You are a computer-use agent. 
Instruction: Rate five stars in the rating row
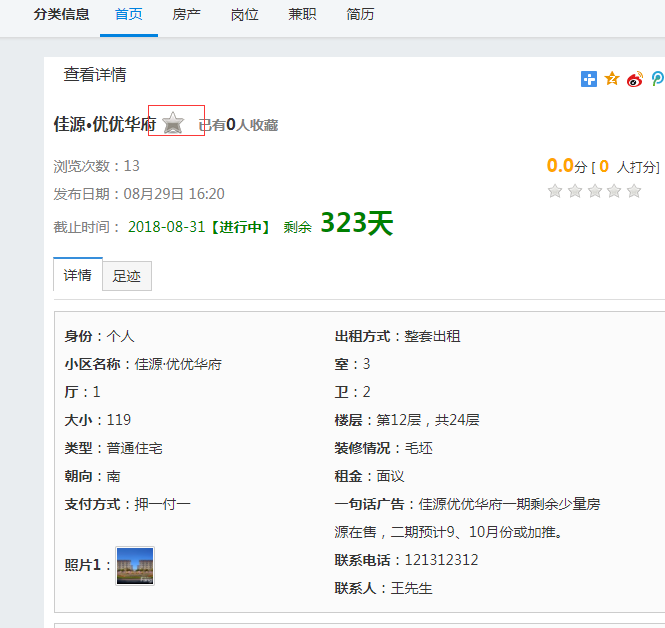pyautogui.click(x=634, y=191)
